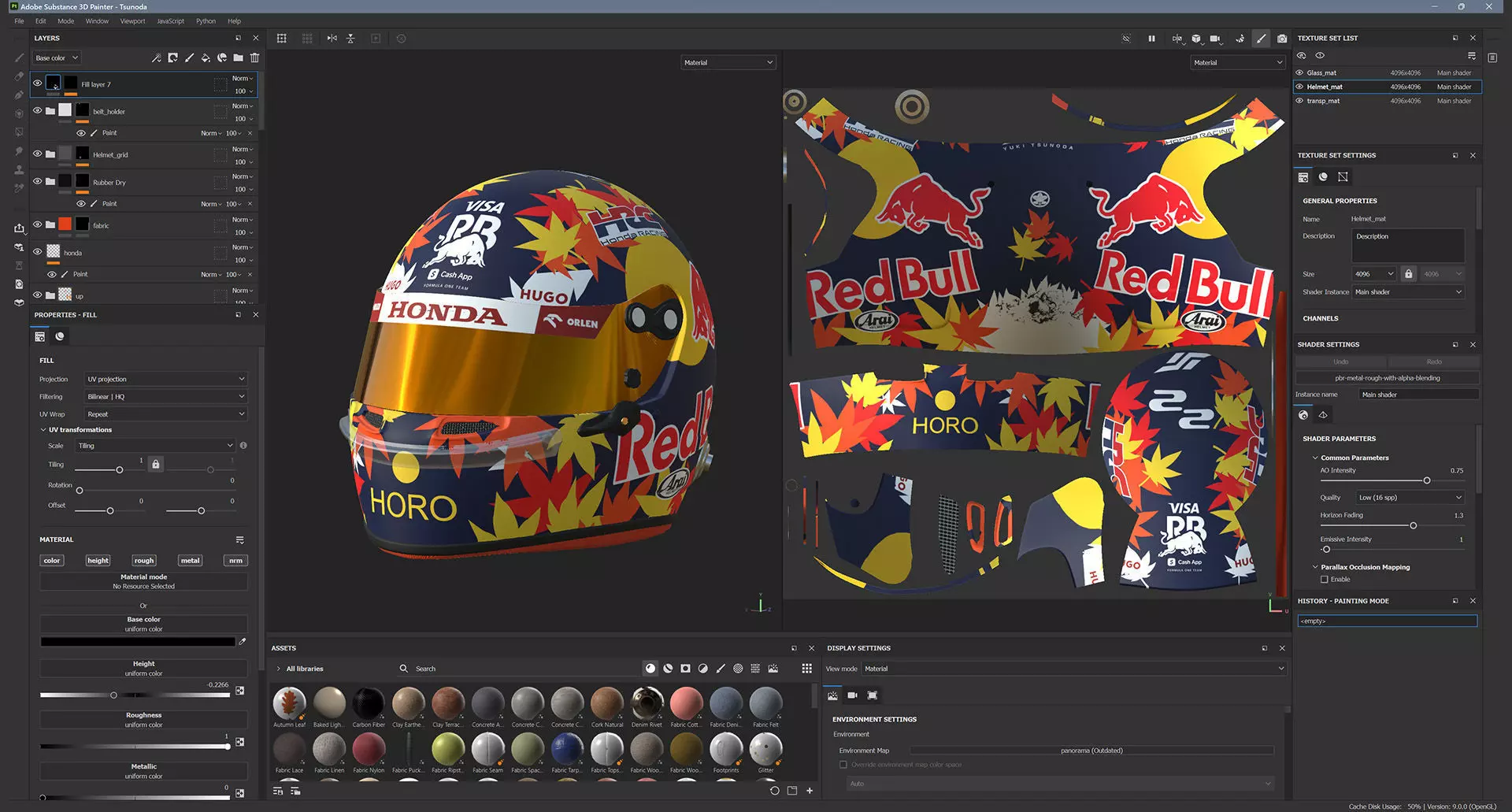1512x812 pixels.
Task: Open the Python menu
Action: 206,21
